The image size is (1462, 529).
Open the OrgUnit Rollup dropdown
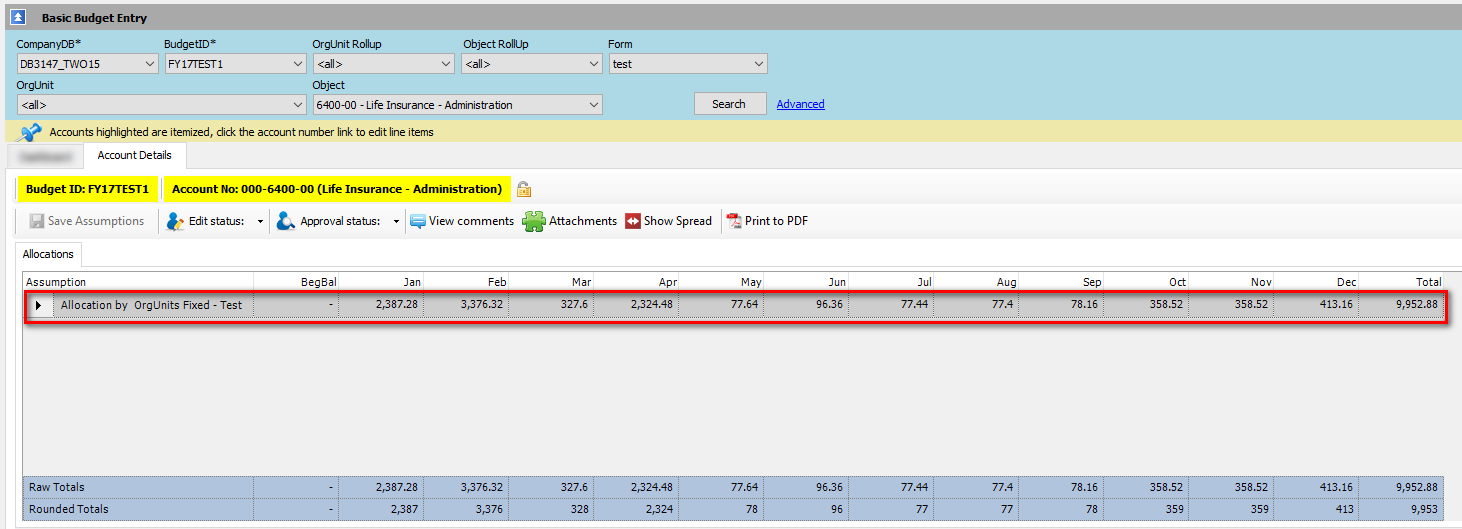click(x=384, y=64)
